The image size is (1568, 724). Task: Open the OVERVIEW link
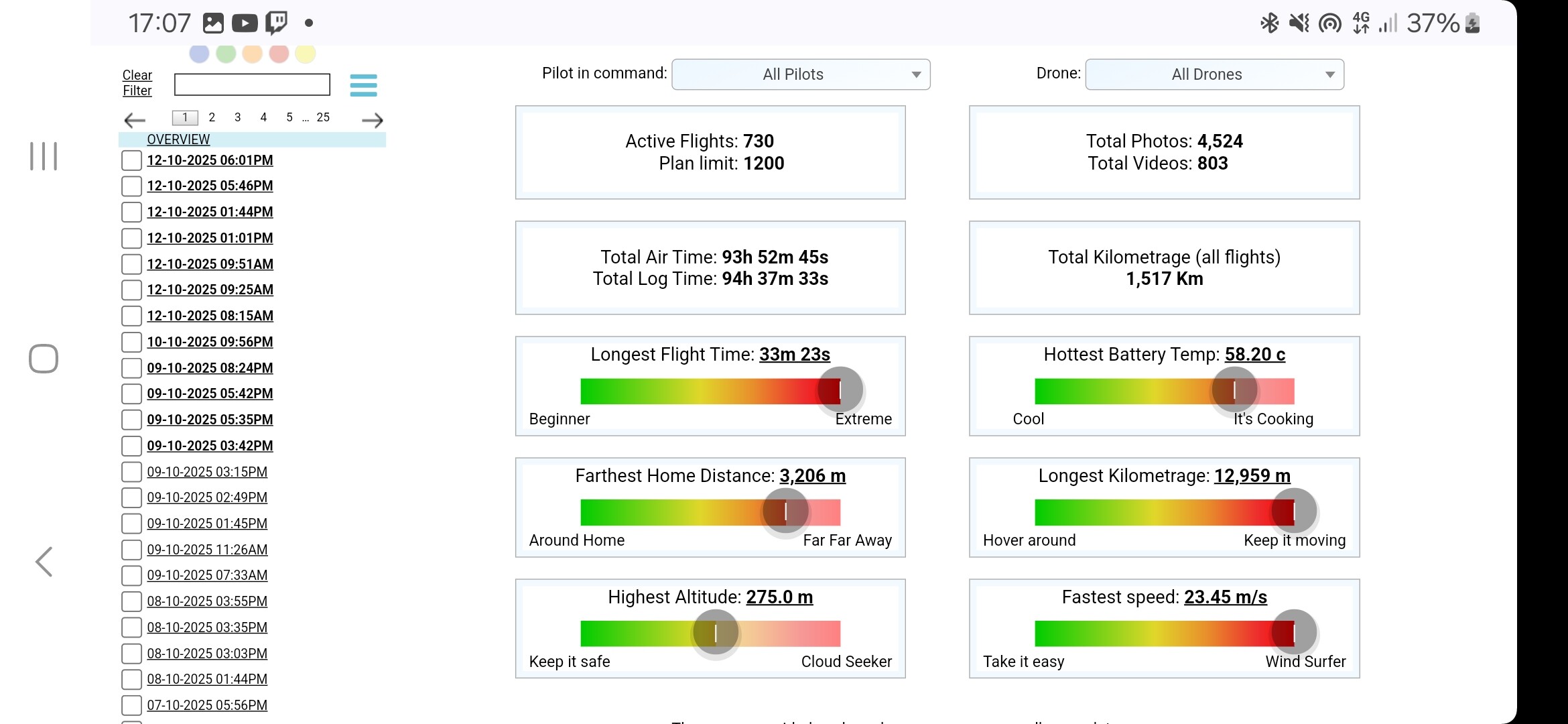pos(178,139)
